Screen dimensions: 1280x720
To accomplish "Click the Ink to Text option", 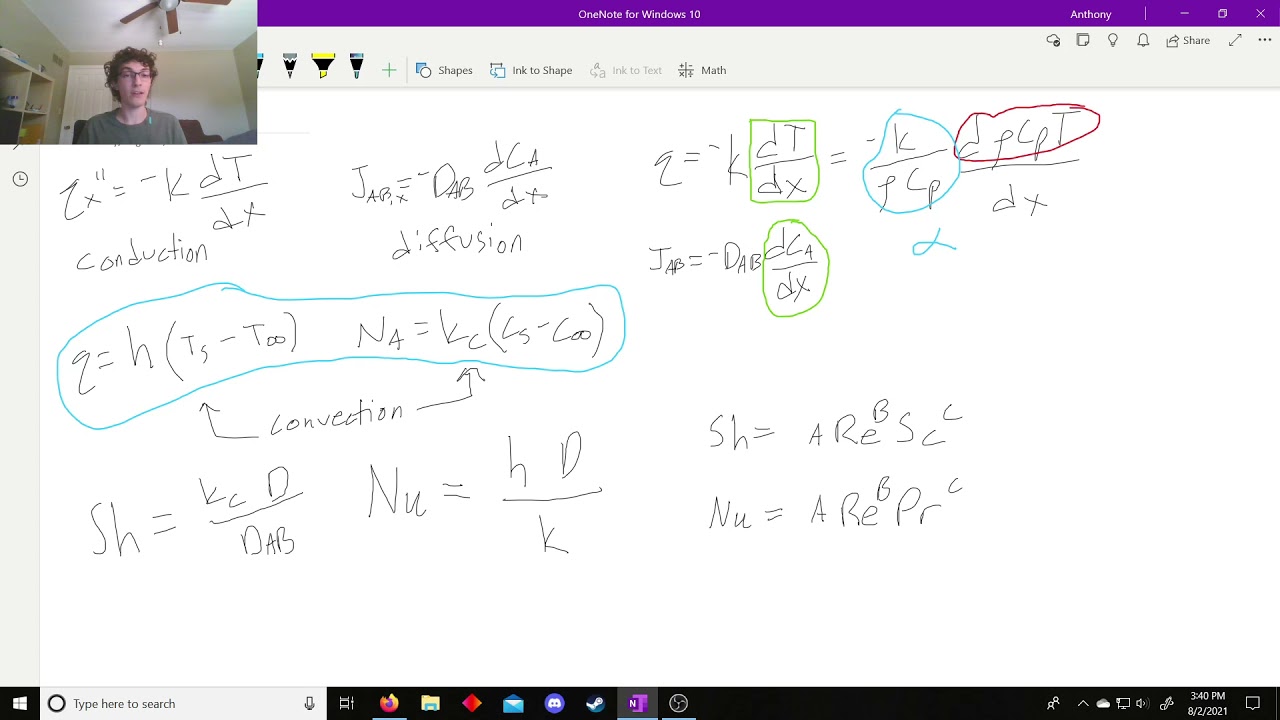I will tap(626, 70).
